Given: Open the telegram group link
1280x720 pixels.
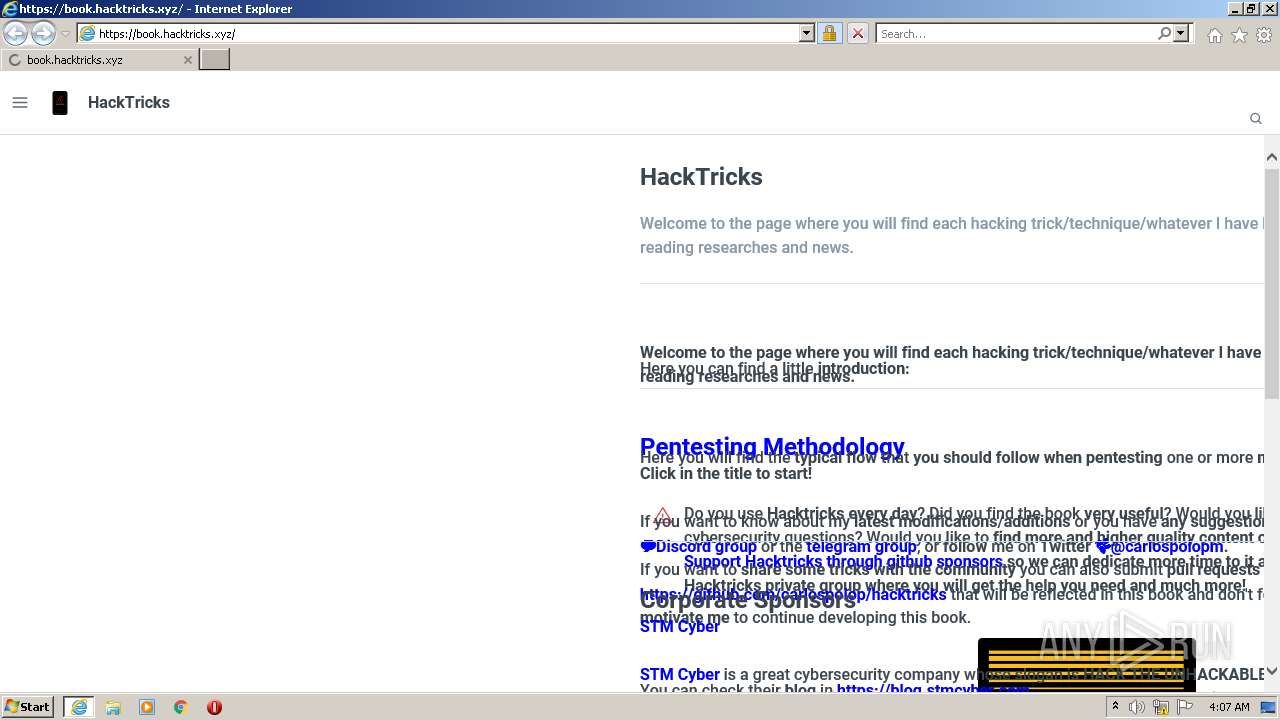Looking at the screenshot, I should 861,546.
